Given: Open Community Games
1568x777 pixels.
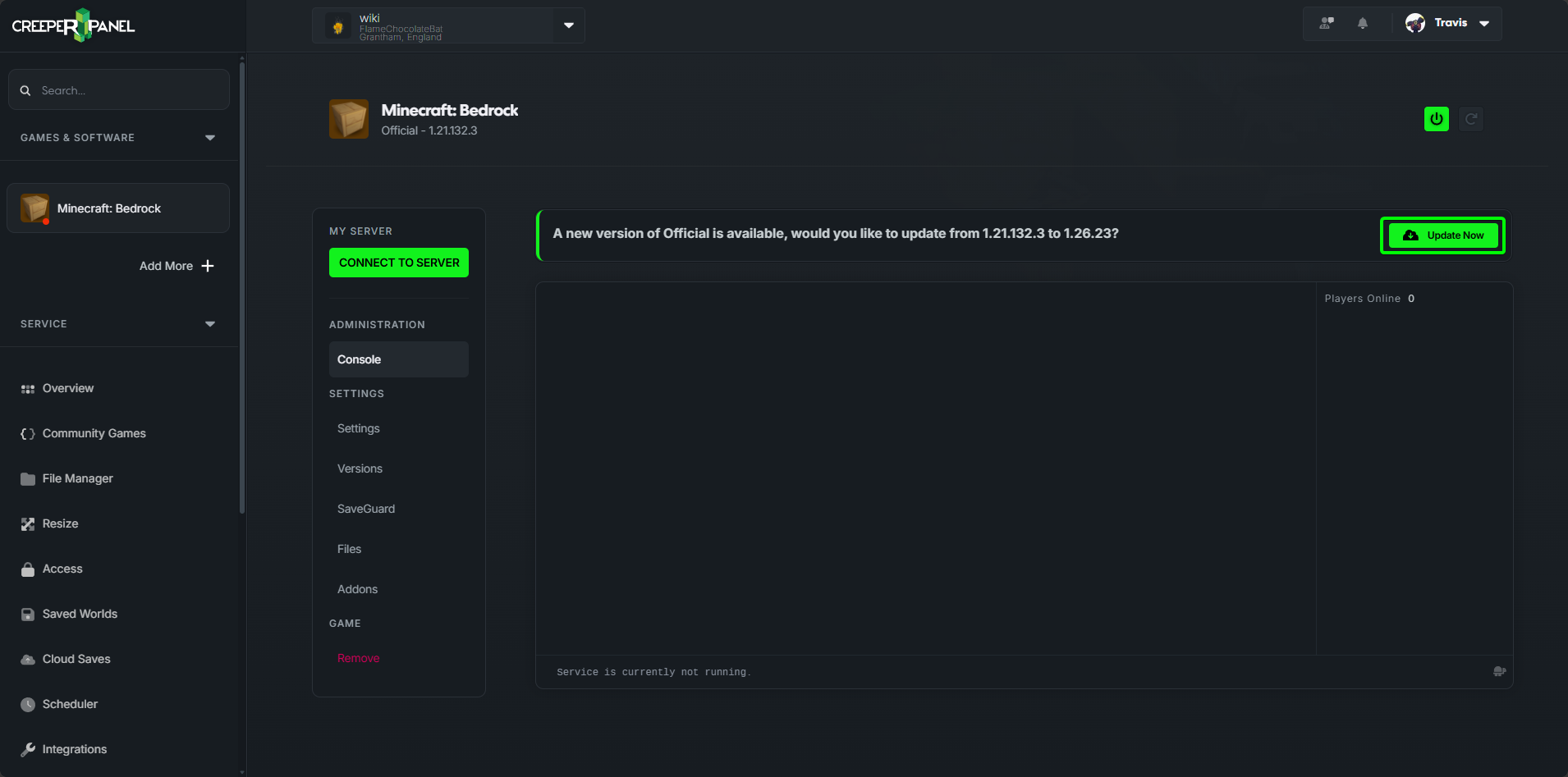Looking at the screenshot, I should click(x=94, y=433).
